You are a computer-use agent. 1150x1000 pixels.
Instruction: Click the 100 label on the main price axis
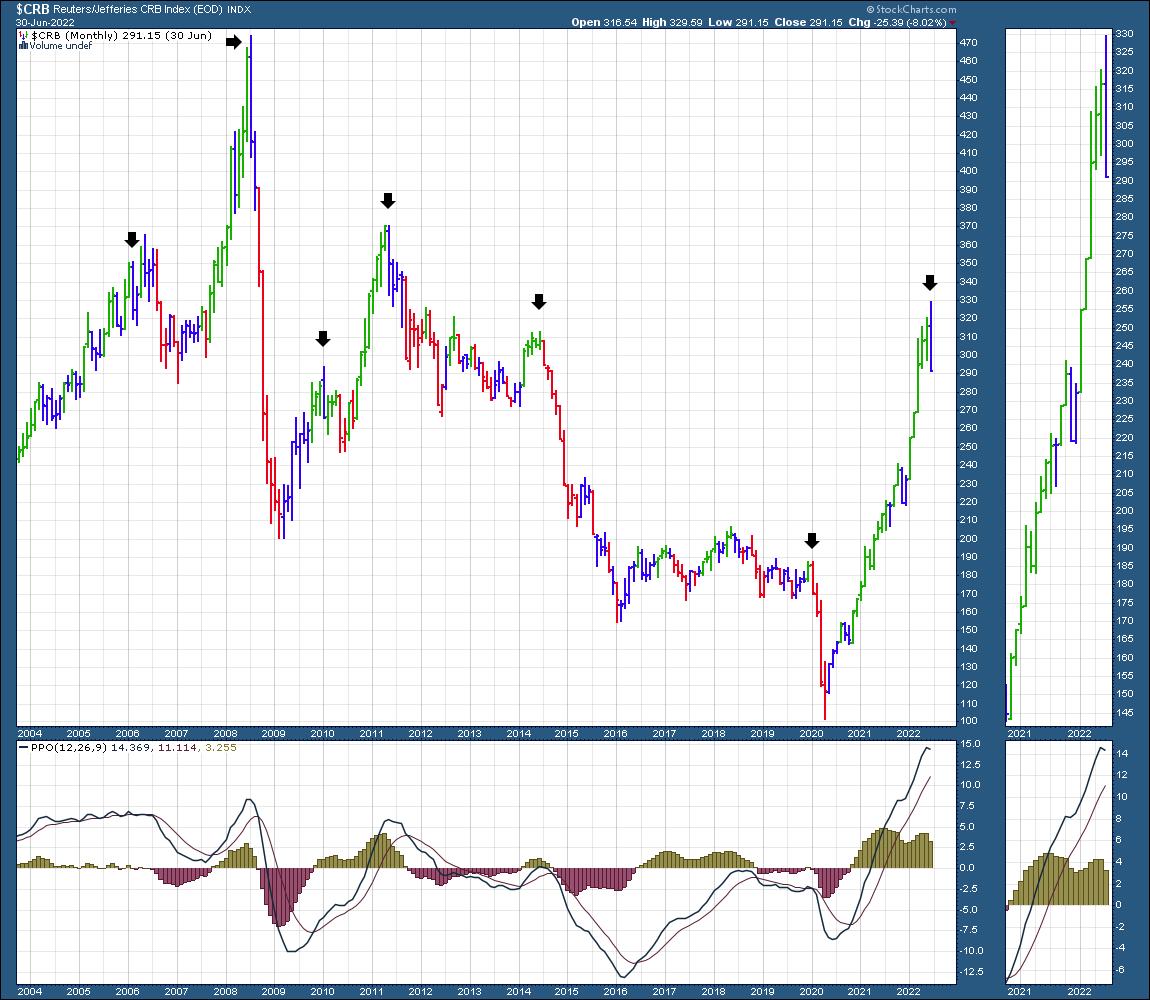[x=968, y=720]
